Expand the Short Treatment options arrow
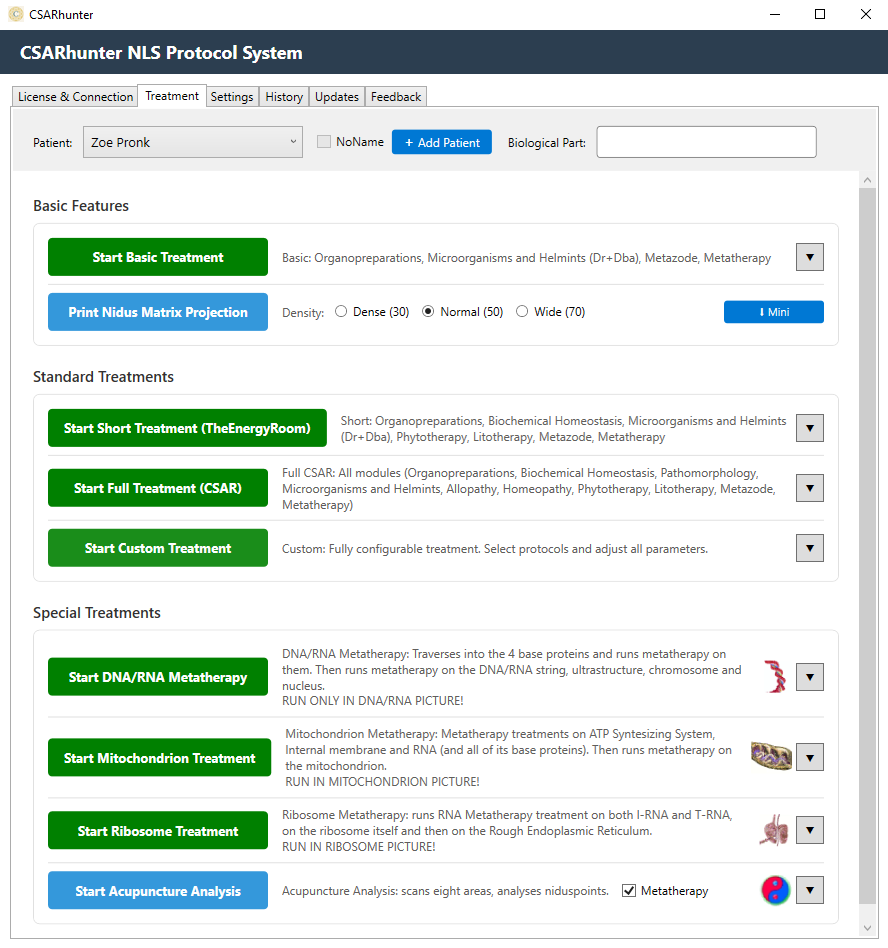Screen dimensions: 888x948 (x=810, y=428)
